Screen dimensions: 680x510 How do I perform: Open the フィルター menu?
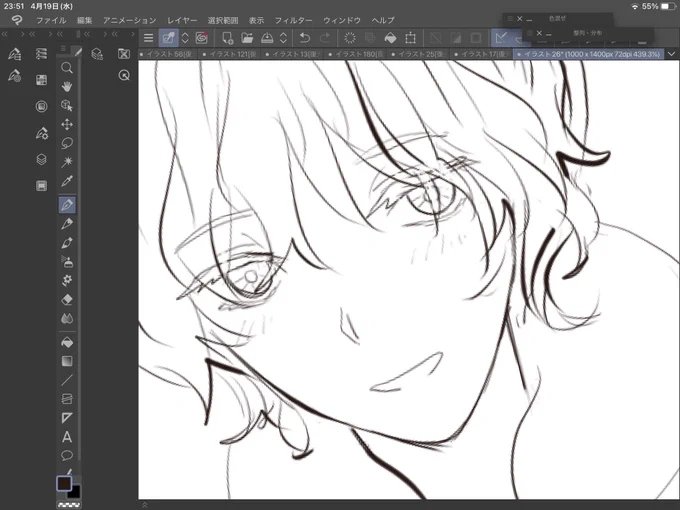293,20
